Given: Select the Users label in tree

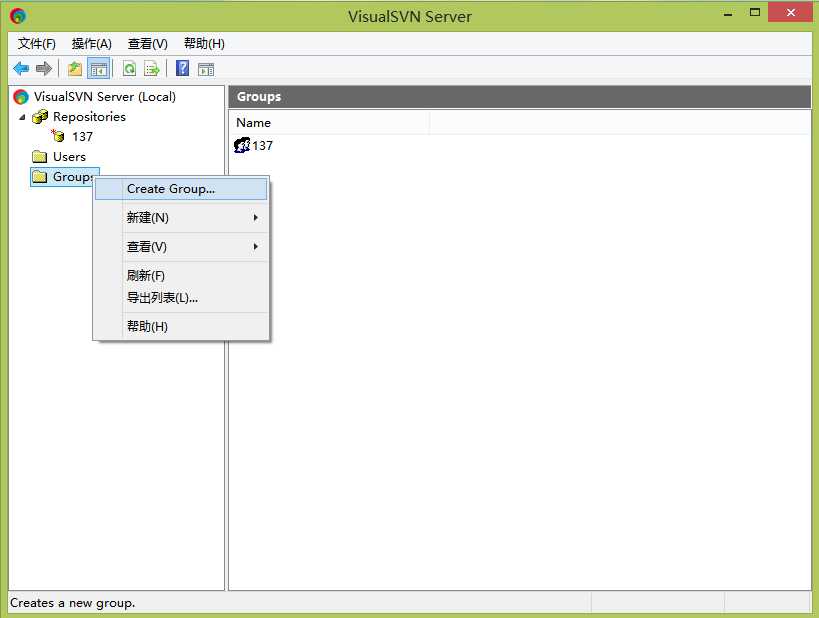Looking at the screenshot, I should coord(69,157).
